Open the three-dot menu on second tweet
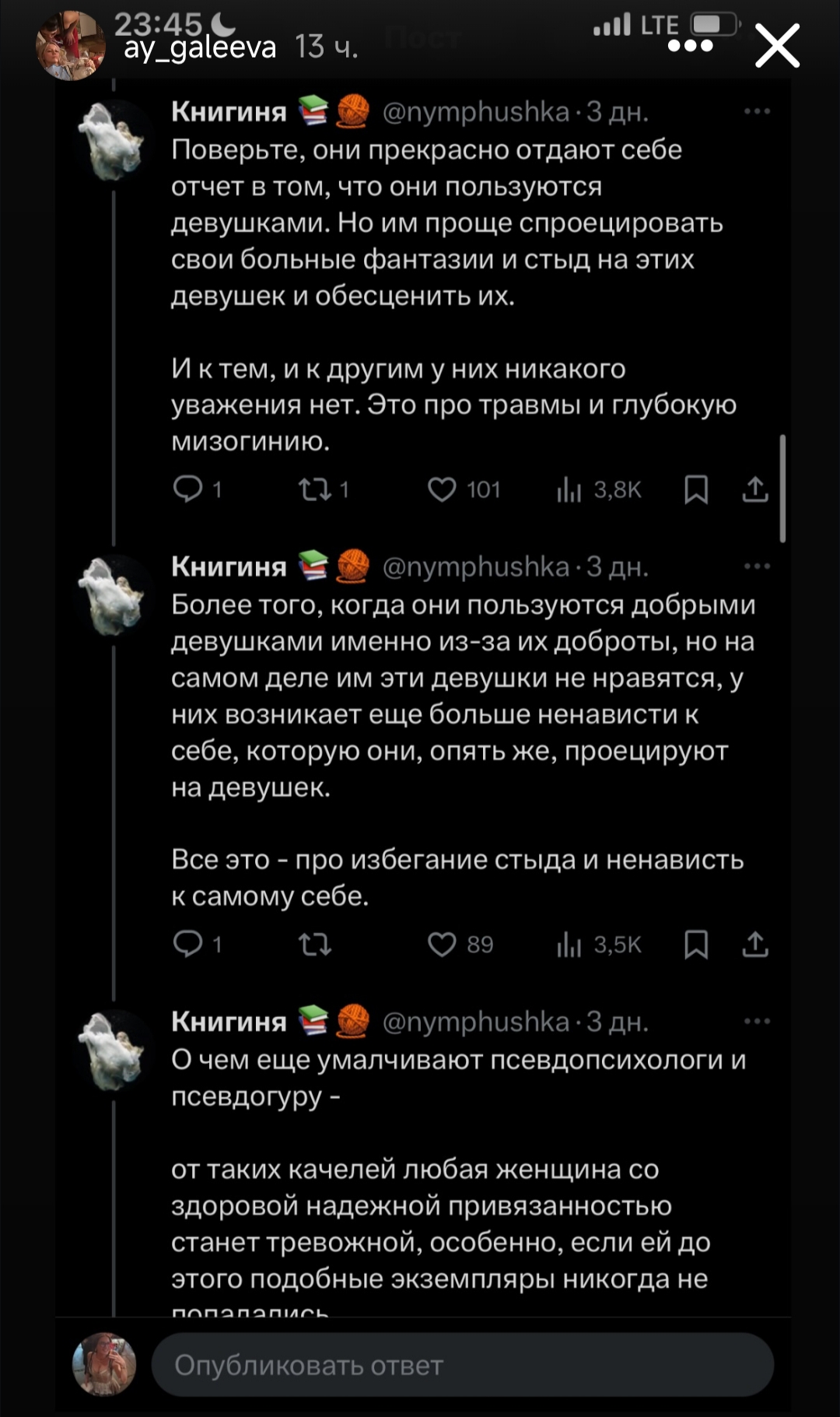 [x=757, y=566]
